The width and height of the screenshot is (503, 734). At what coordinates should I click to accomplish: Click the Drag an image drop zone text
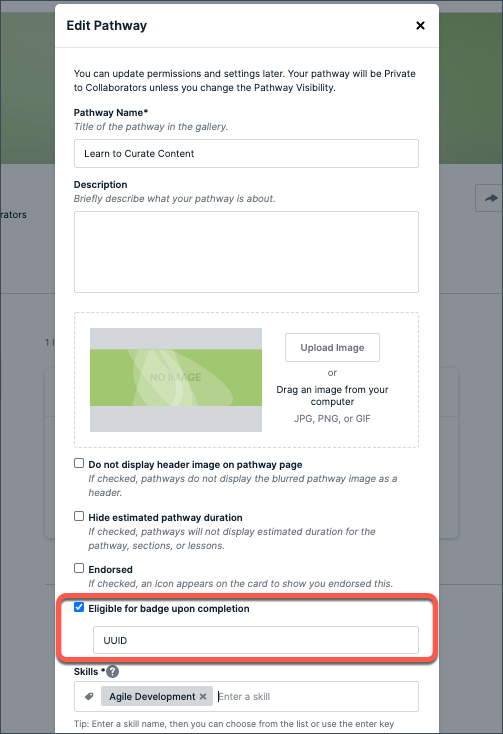(332, 396)
